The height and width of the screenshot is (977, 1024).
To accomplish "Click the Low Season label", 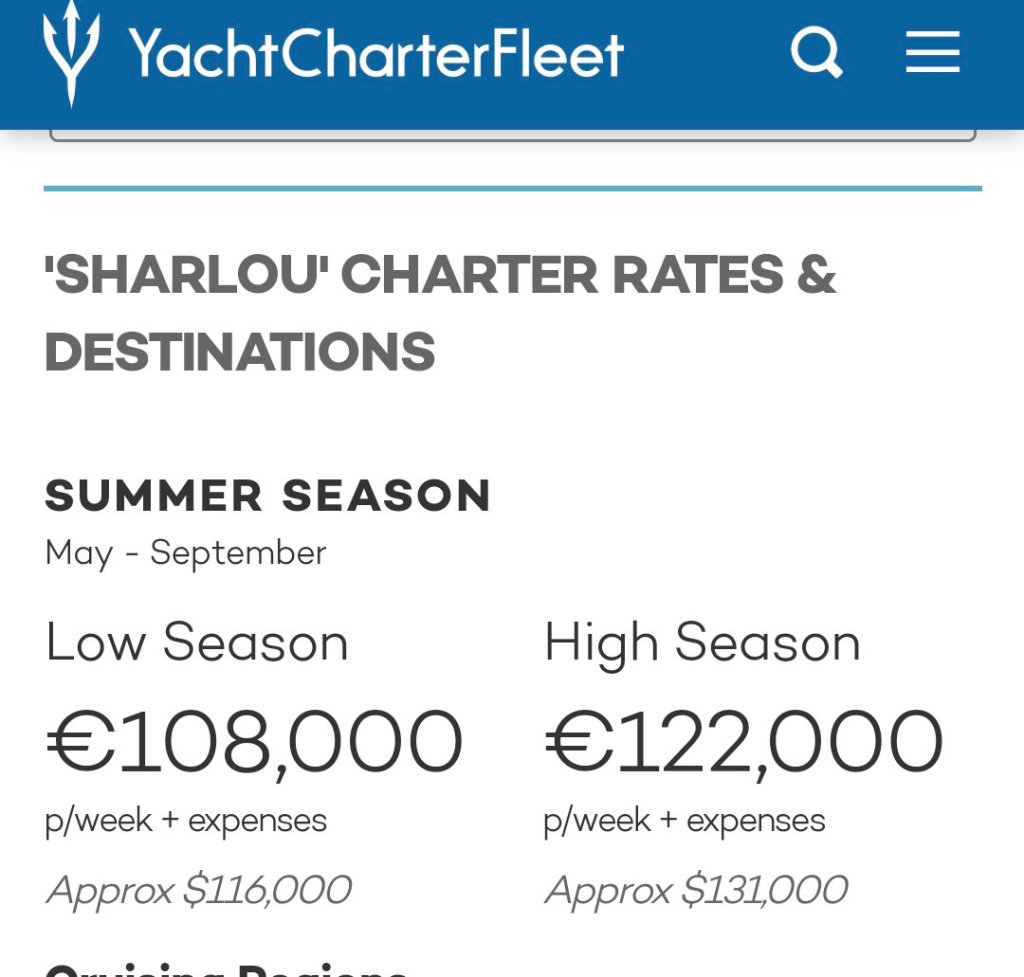I will 197,642.
